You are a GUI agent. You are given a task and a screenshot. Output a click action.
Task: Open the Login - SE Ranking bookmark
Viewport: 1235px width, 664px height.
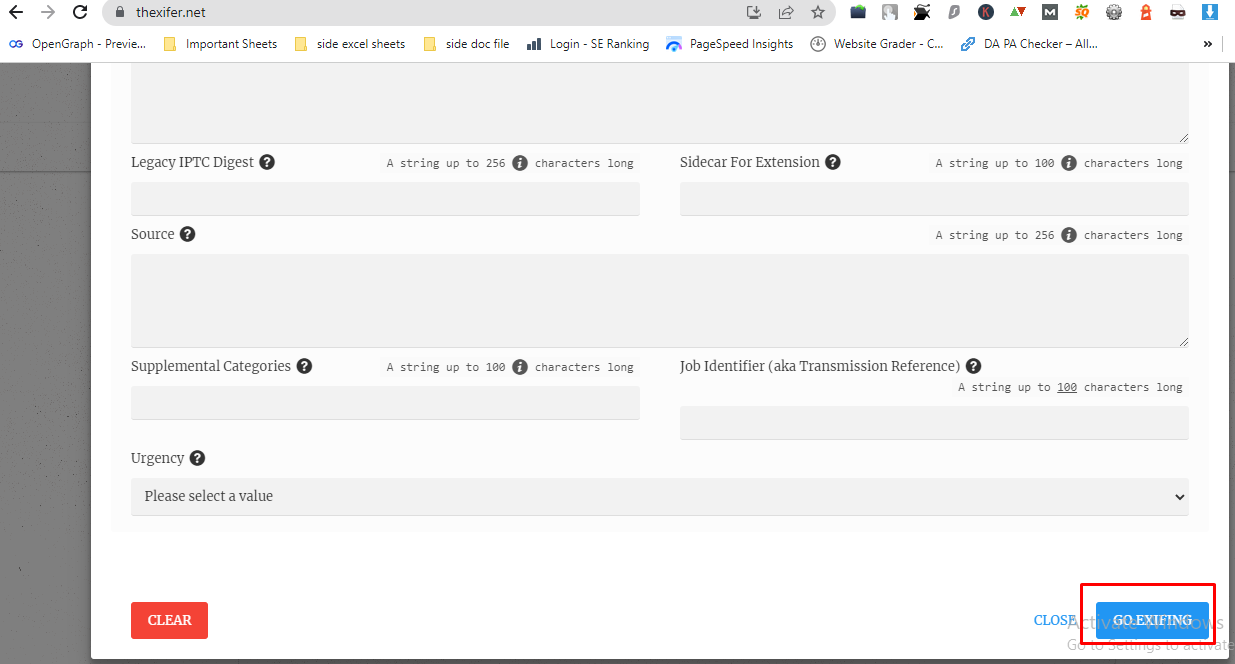pos(588,44)
